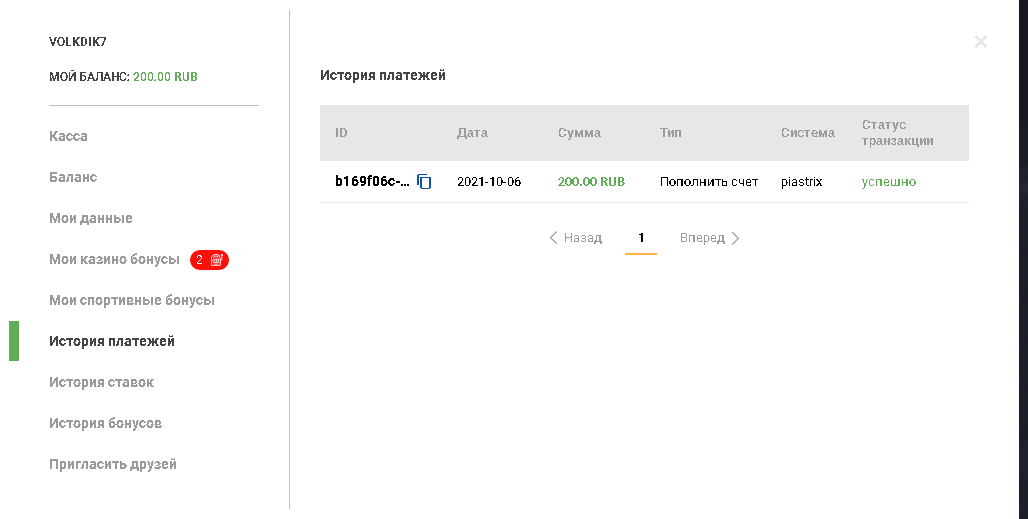Viewport: 1028px width, 519px height.
Task: Select История платежей in sidebar
Action: [x=112, y=341]
